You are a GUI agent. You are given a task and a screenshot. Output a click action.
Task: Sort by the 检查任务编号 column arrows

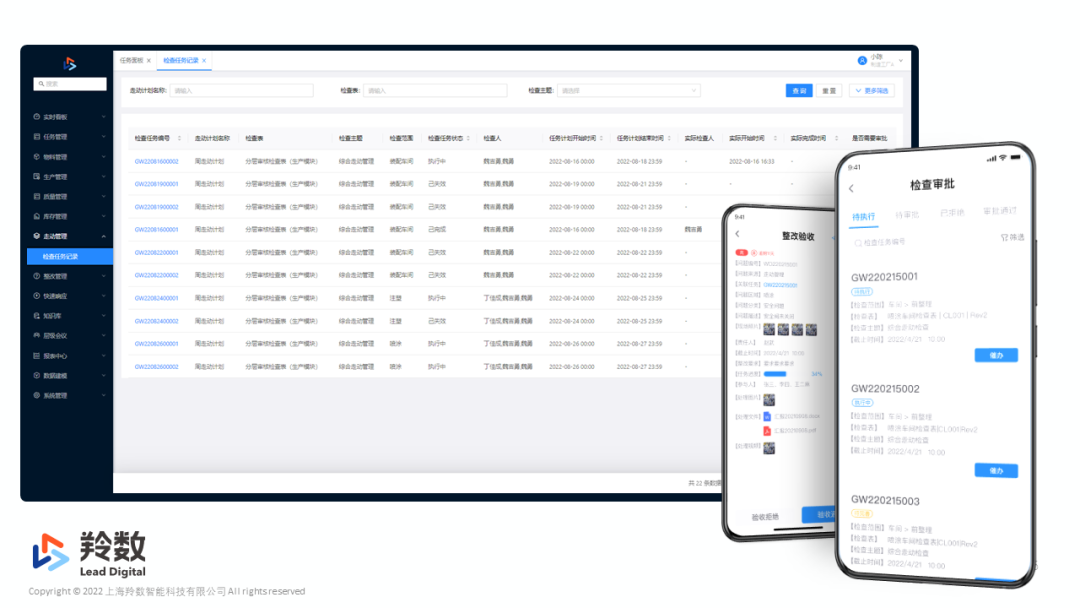pos(179,138)
